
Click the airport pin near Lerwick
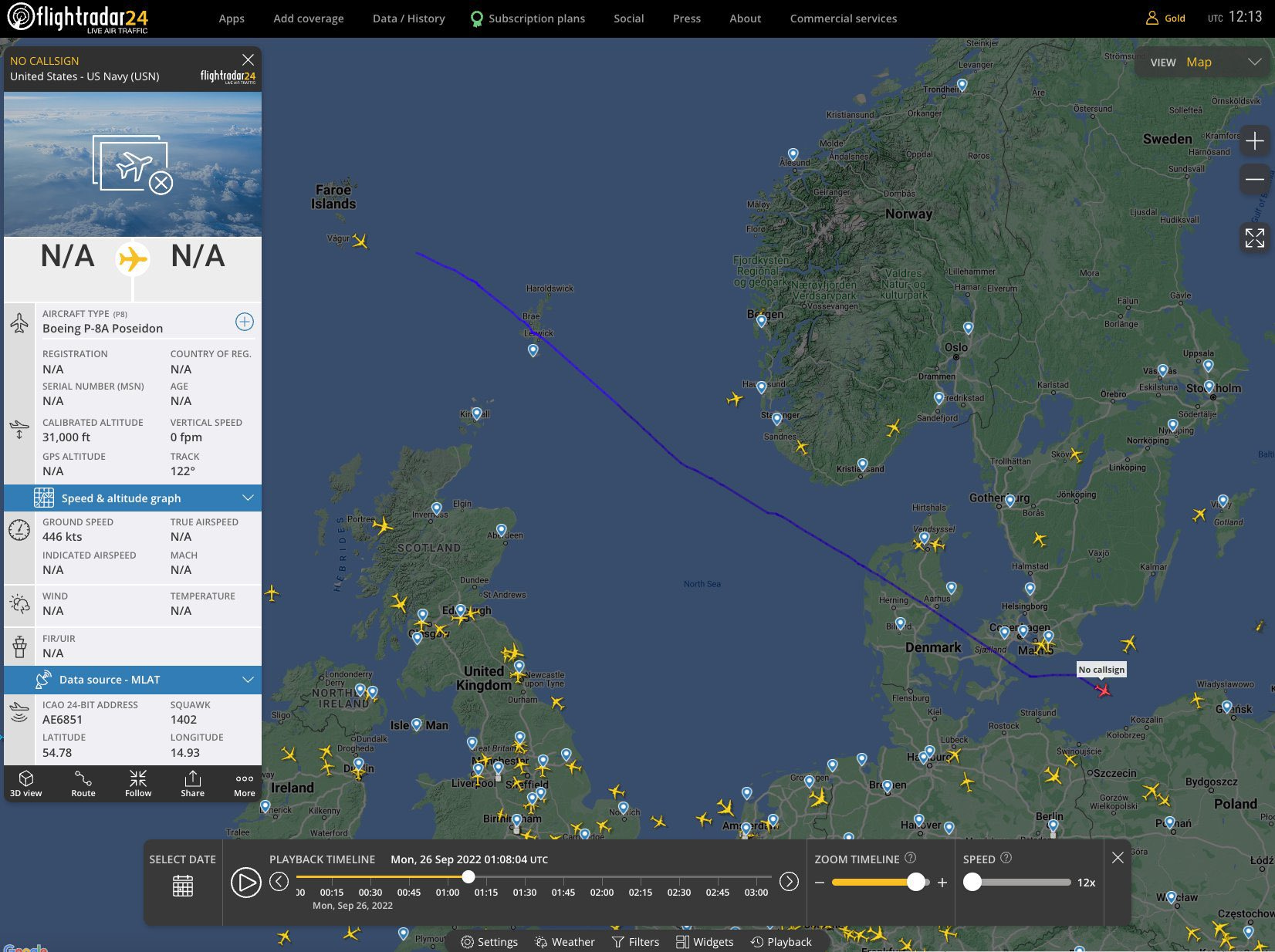click(x=533, y=351)
